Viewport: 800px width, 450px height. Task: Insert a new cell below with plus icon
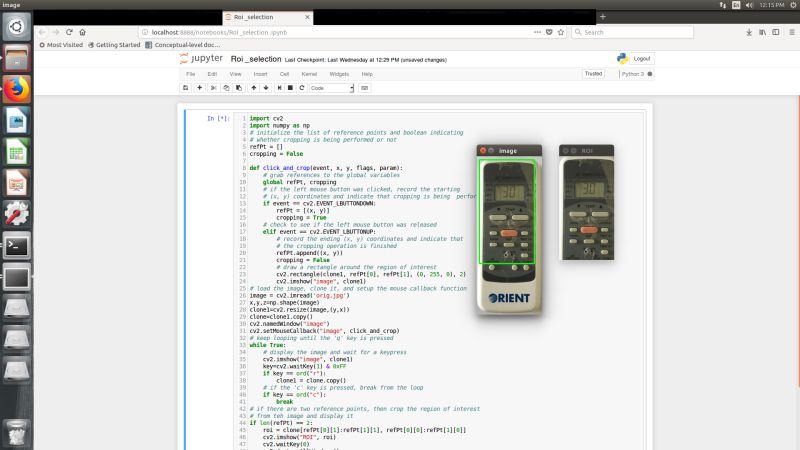pos(199,88)
